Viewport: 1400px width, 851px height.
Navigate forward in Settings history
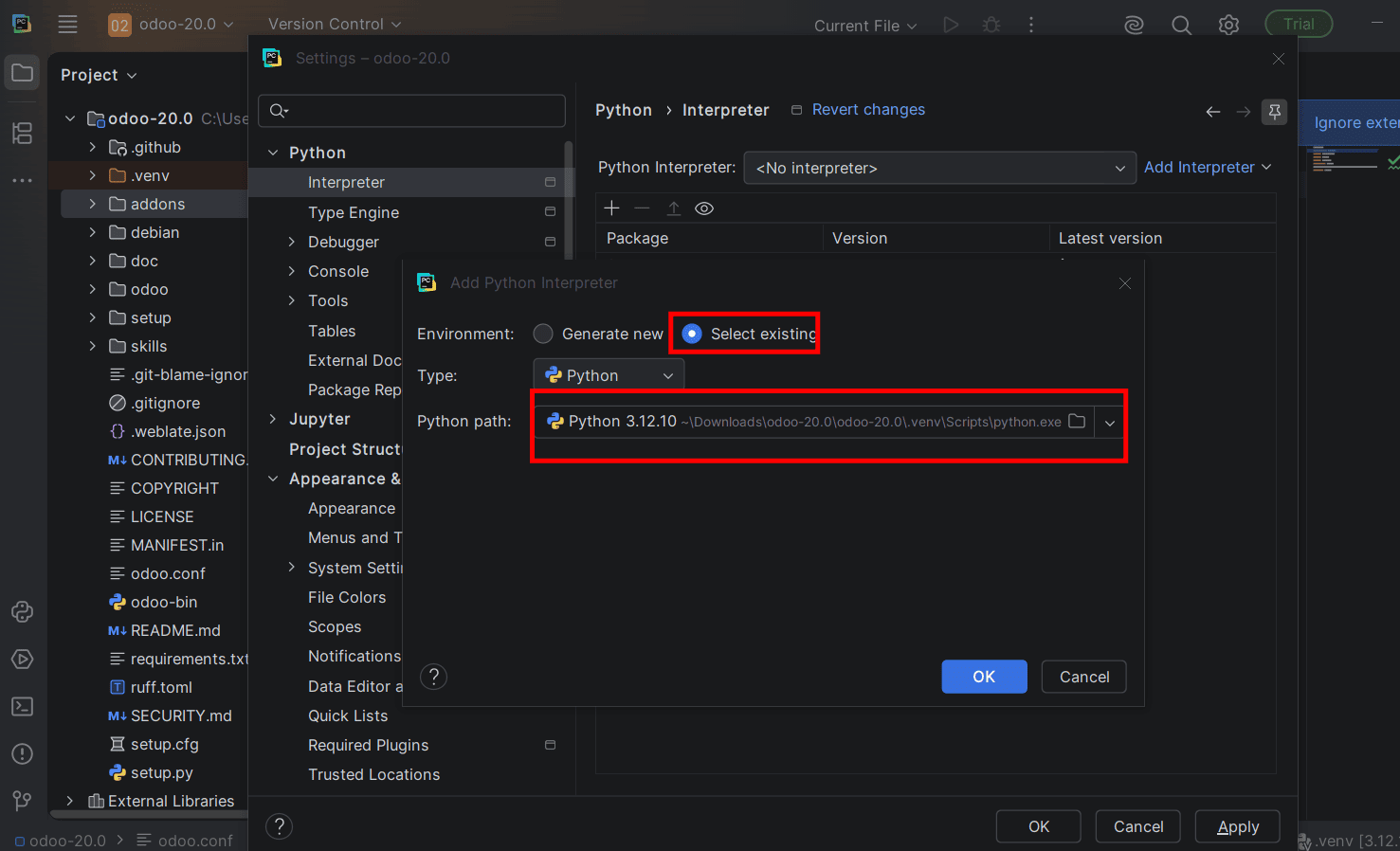coord(1244,112)
